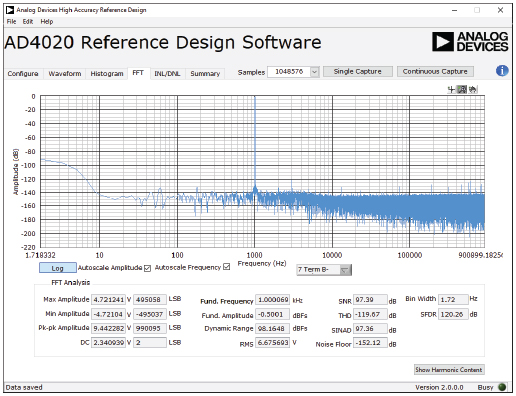The image size is (516, 396).
Task: Click the Data saved status text
Action: 24,387
